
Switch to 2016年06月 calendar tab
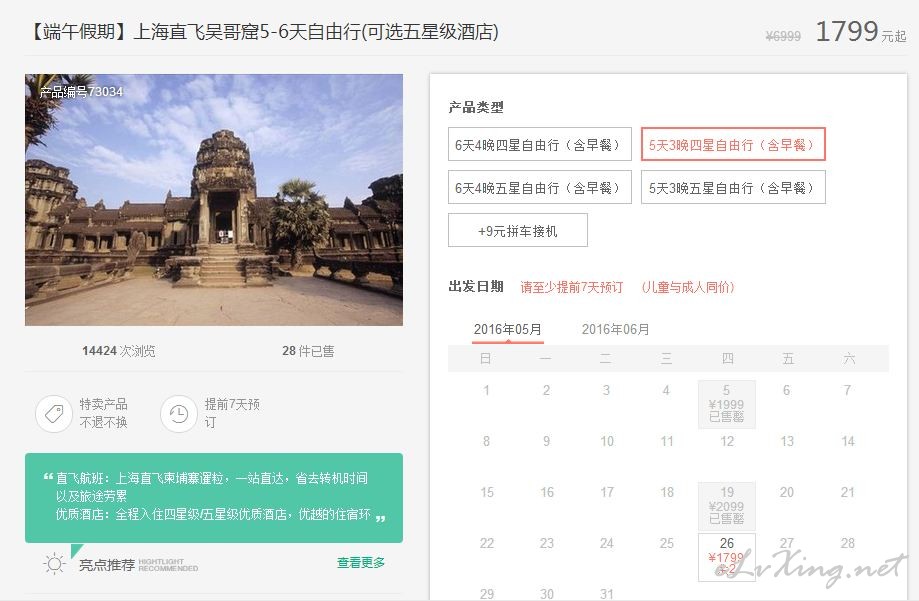point(616,329)
